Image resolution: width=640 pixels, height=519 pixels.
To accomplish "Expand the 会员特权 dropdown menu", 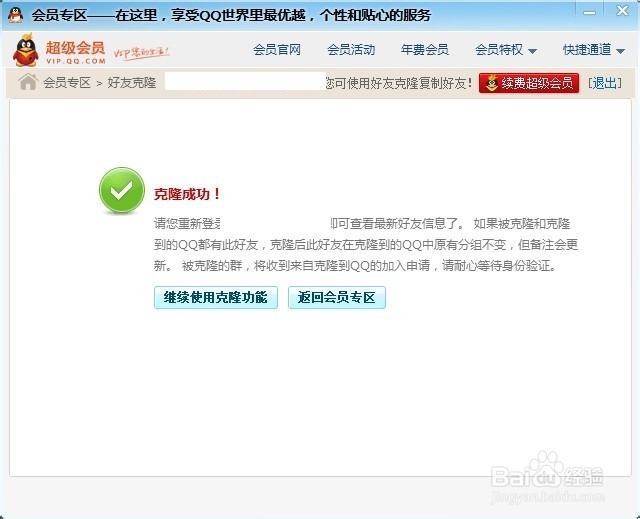I will click(x=505, y=50).
